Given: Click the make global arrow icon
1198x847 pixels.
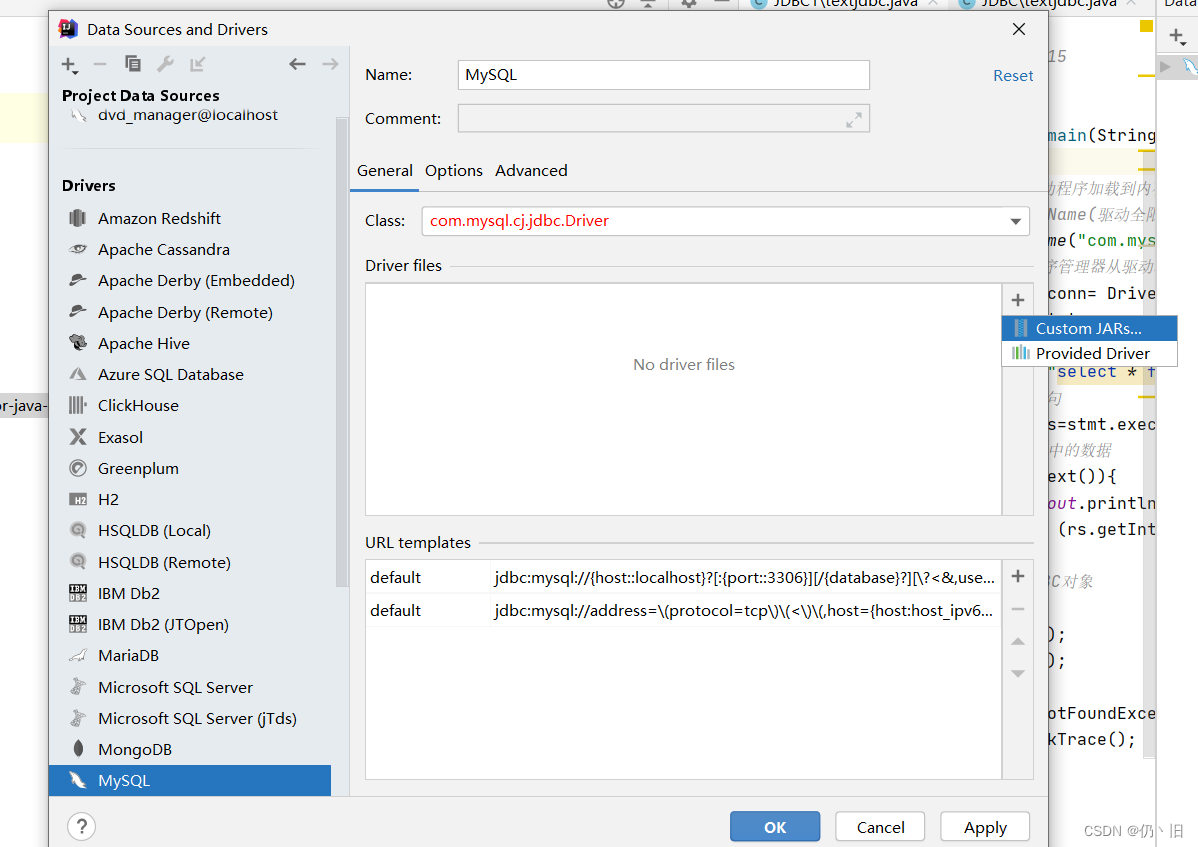Looking at the screenshot, I should click(x=197, y=64).
